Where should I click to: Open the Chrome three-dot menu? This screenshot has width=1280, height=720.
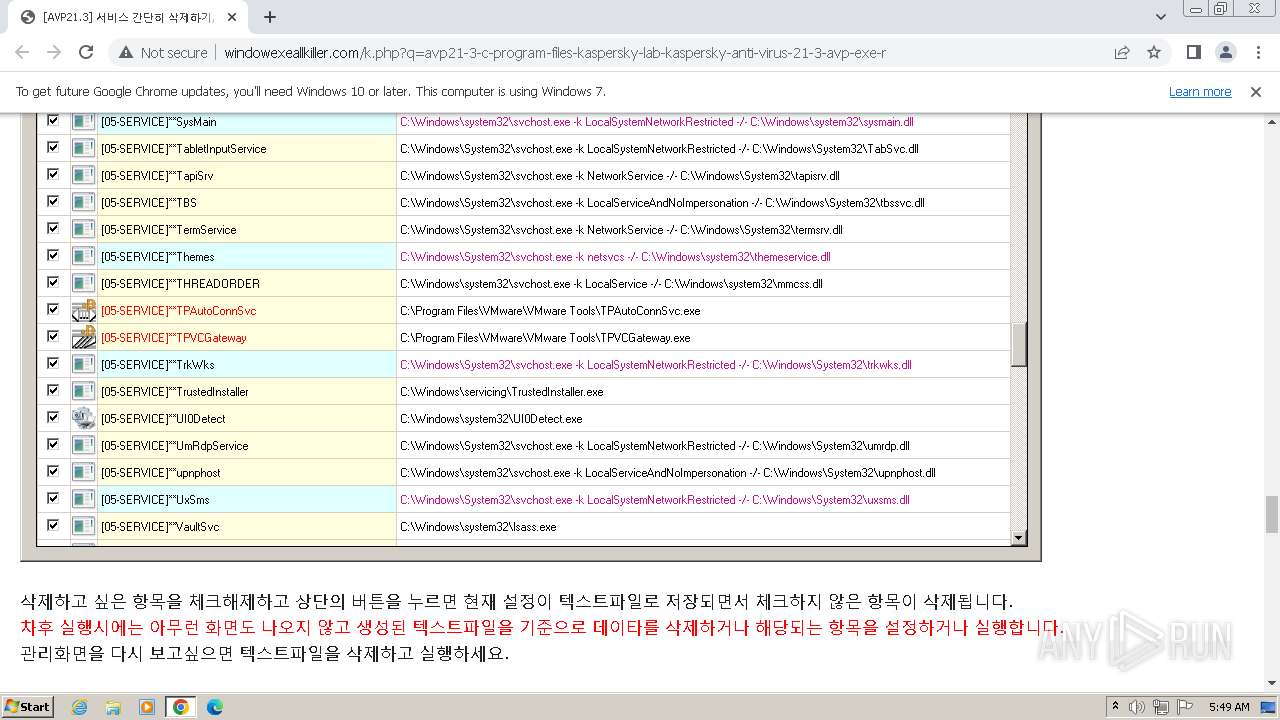pos(1257,53)
